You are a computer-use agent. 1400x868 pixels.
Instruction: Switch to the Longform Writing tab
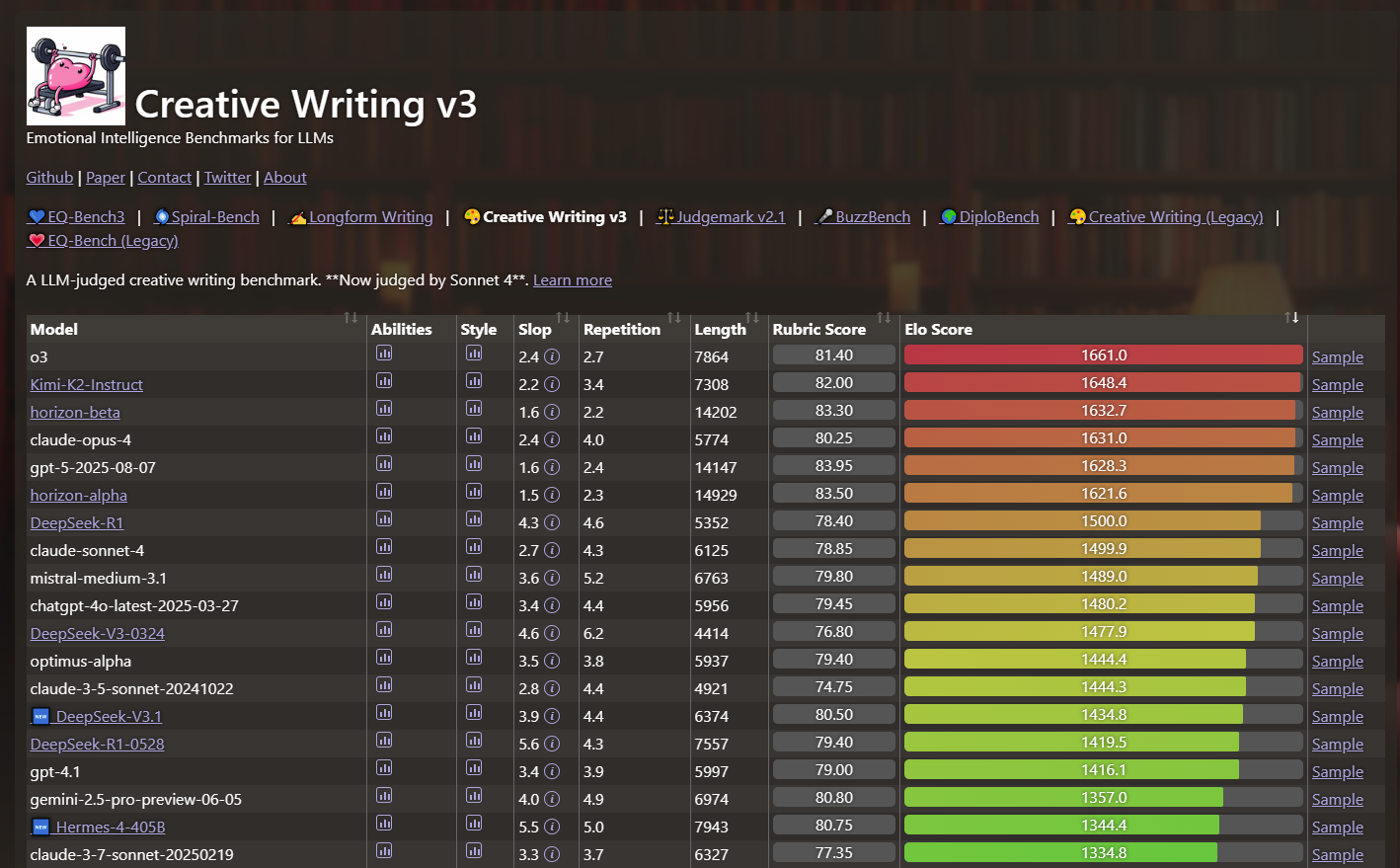(360, 217)
